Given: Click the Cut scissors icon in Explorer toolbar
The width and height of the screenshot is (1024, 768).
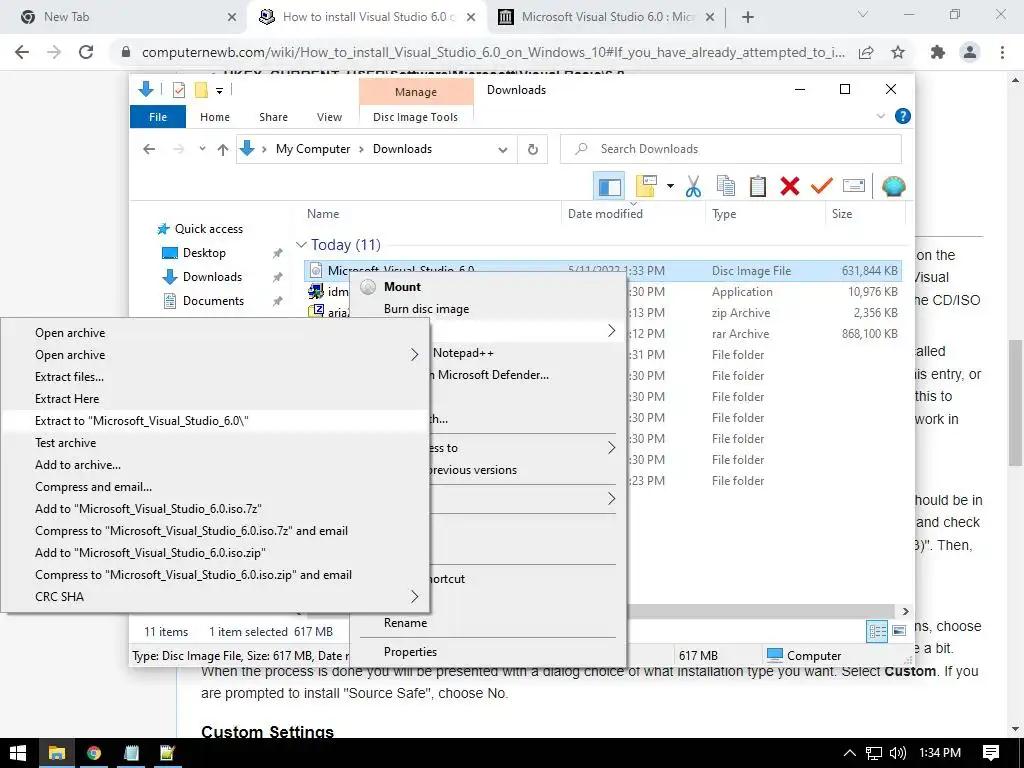Looking at the screenshot, I should click(x=694, y=187).
